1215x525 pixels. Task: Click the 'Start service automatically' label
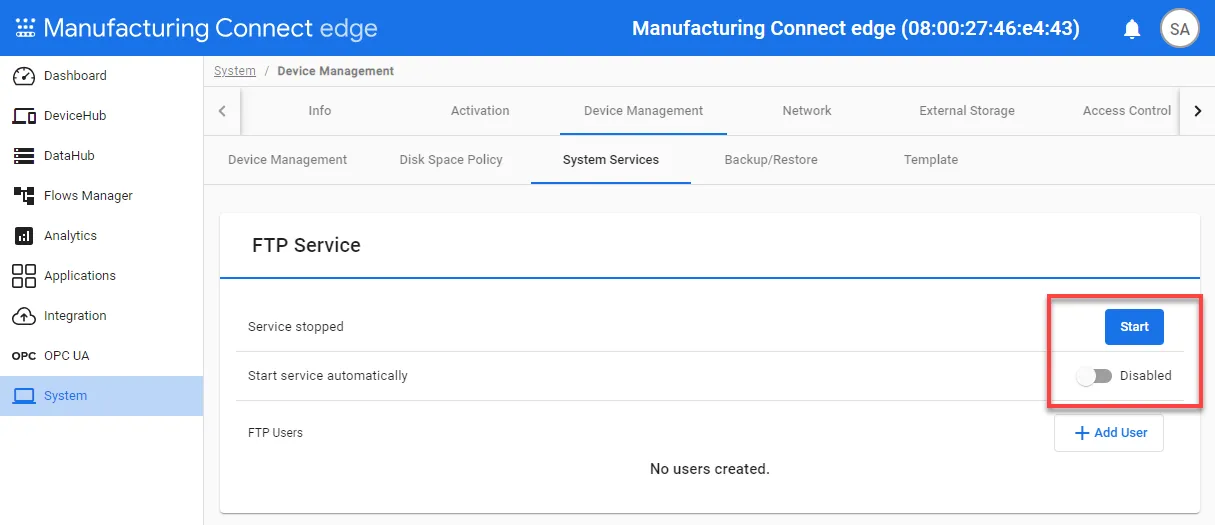pos(328,376)
